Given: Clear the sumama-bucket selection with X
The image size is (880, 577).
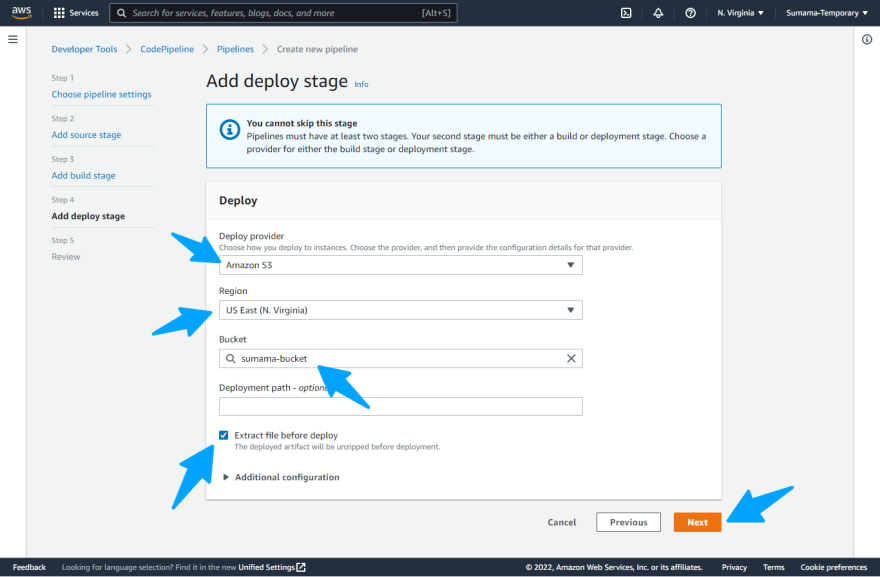Looking at the screenshot, I should coord(571,358).
